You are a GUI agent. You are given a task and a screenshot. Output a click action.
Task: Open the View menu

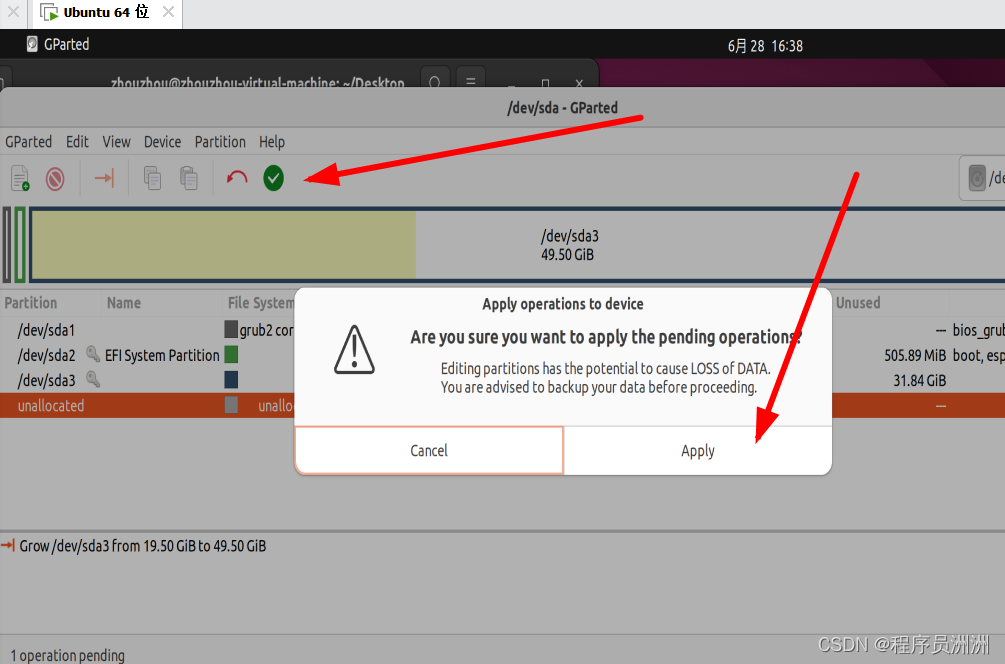pos(116,142)
